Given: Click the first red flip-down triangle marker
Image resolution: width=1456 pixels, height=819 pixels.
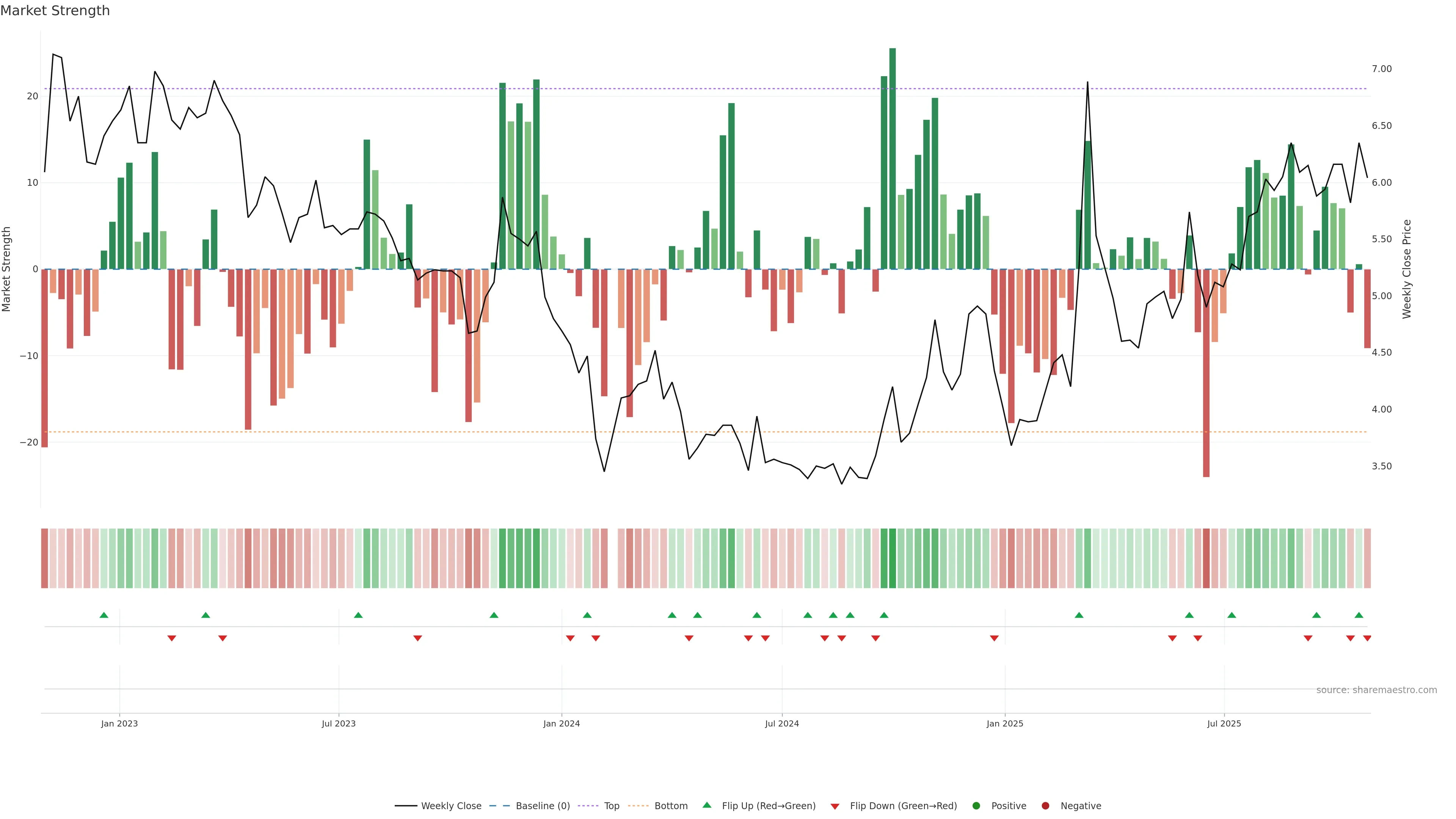Looking at the screenshot, I should click(172, 638).
